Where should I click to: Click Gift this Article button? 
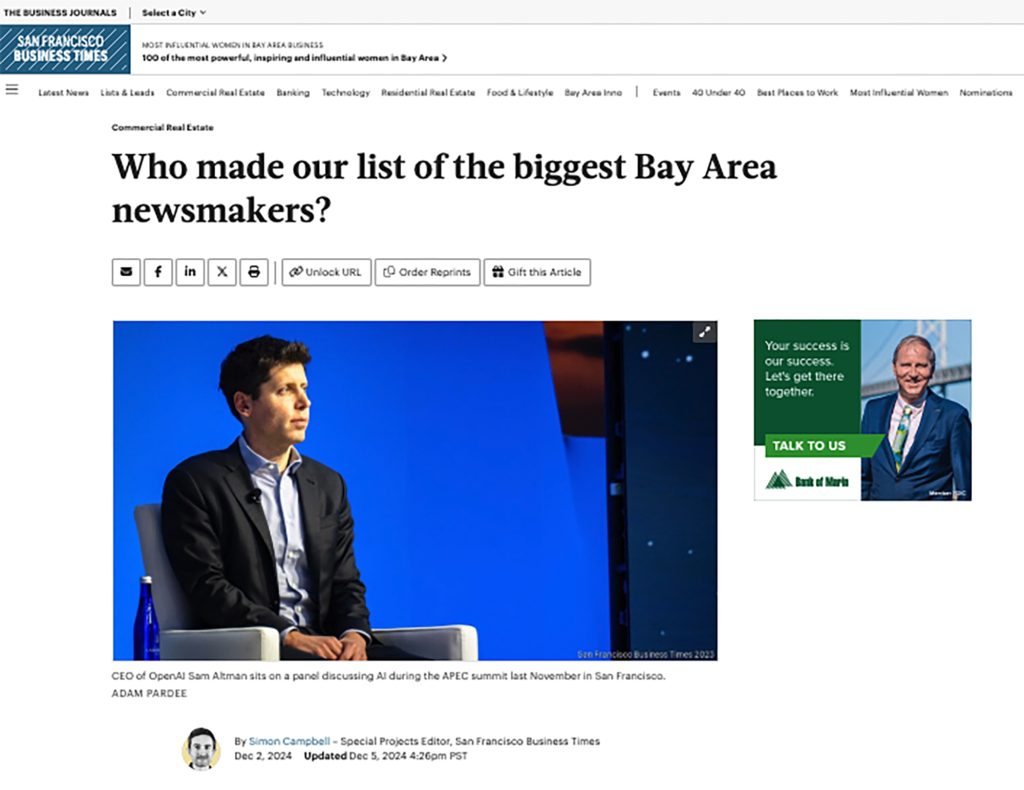coord(537,272)
